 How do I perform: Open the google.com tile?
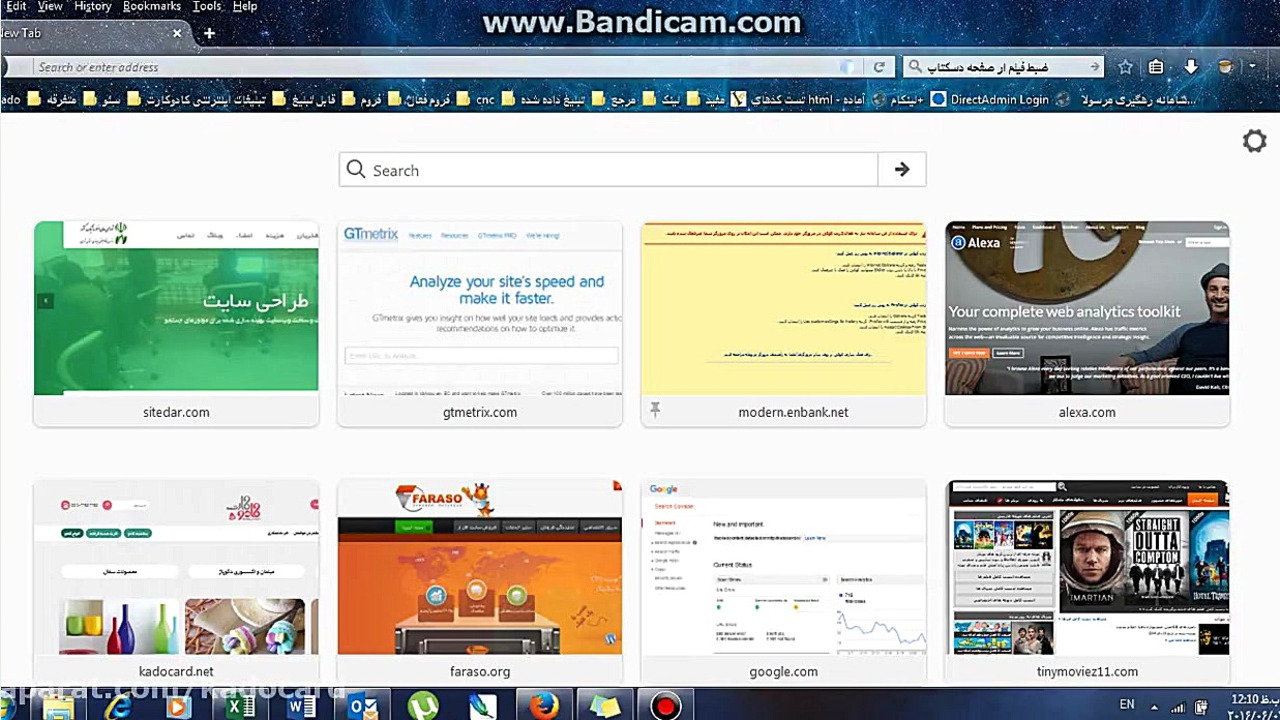point(784,582)
